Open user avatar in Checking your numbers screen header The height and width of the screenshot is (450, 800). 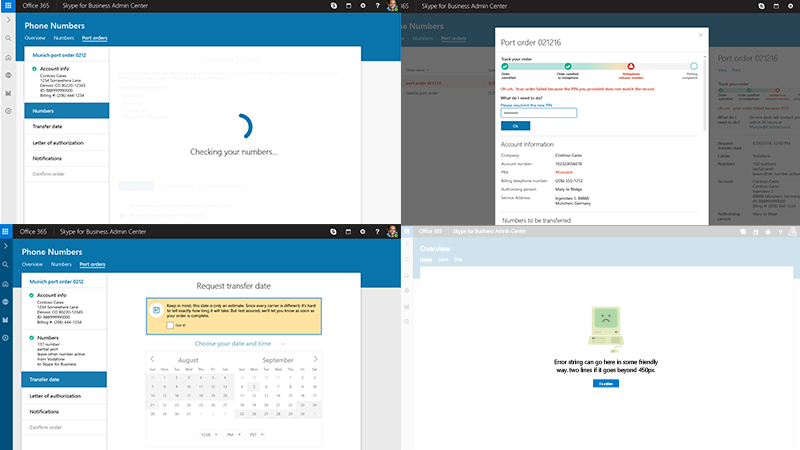pyautogui.click(x=392, y=6)
